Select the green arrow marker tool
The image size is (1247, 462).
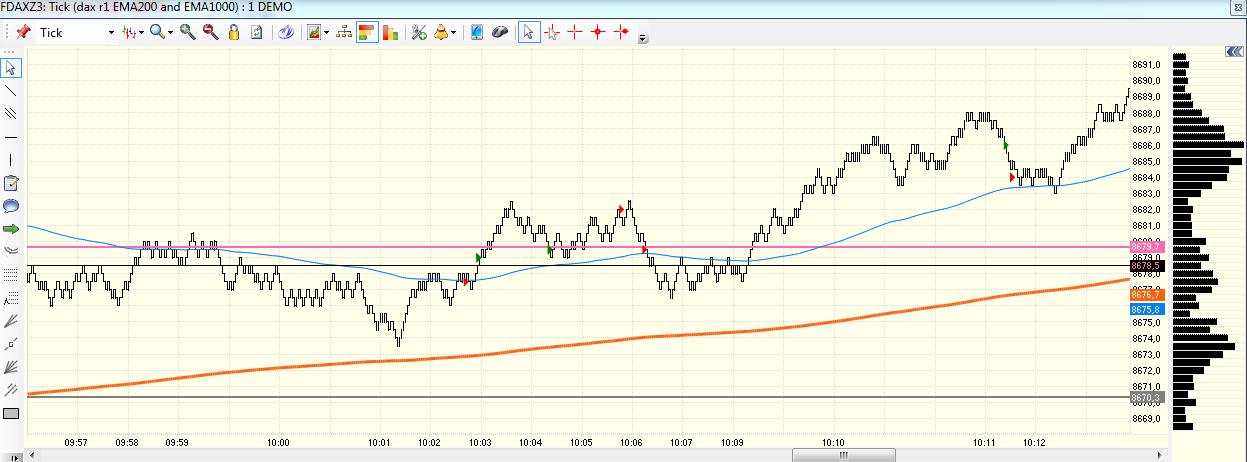click(11, 229)
